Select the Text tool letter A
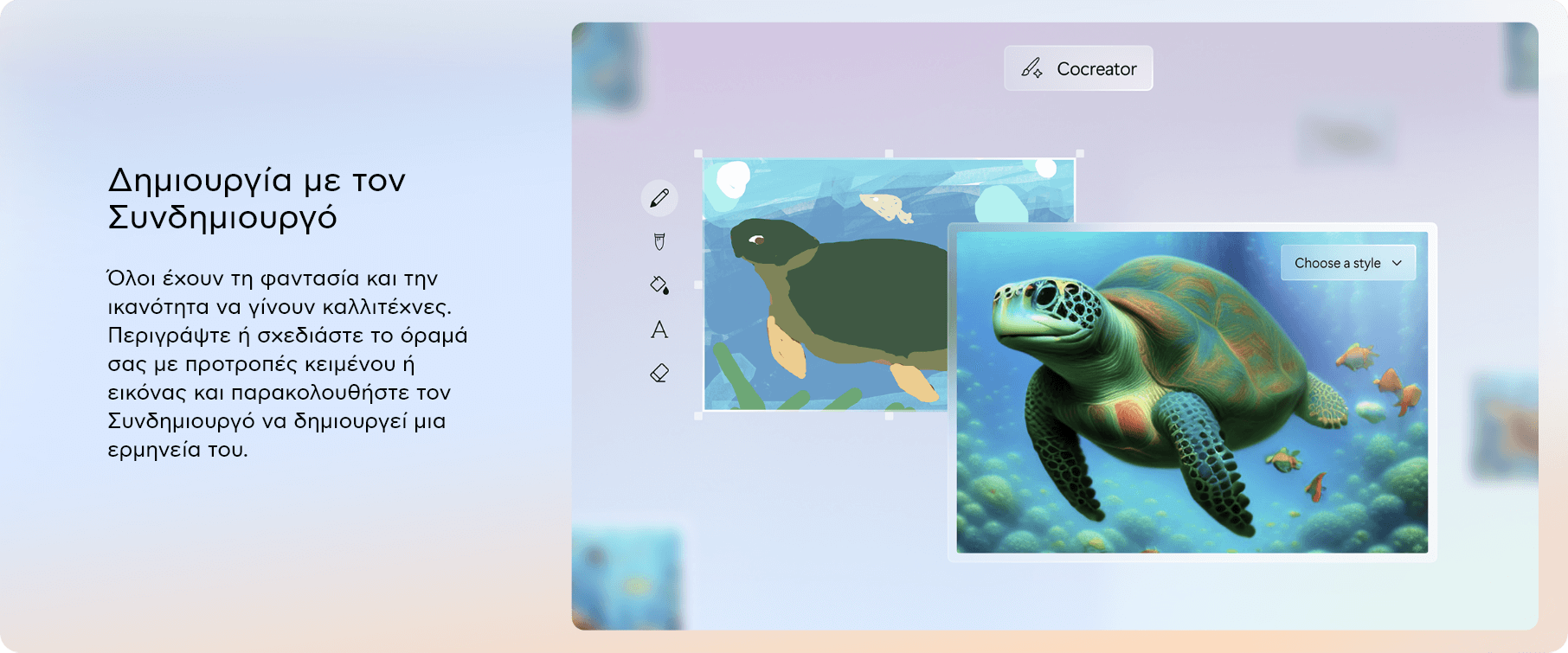1568x653 pixels. tap(659, 330)
